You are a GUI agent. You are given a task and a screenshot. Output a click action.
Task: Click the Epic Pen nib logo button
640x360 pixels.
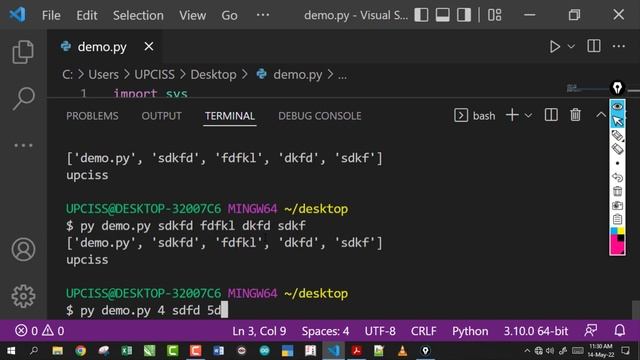click(617, 88)
